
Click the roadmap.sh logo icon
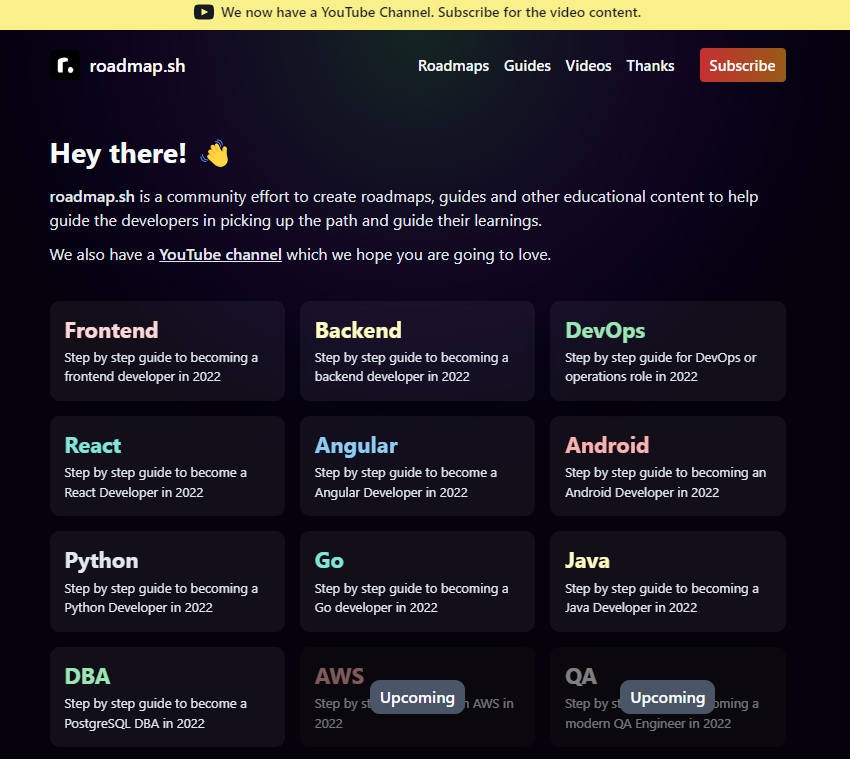(65, 65)
